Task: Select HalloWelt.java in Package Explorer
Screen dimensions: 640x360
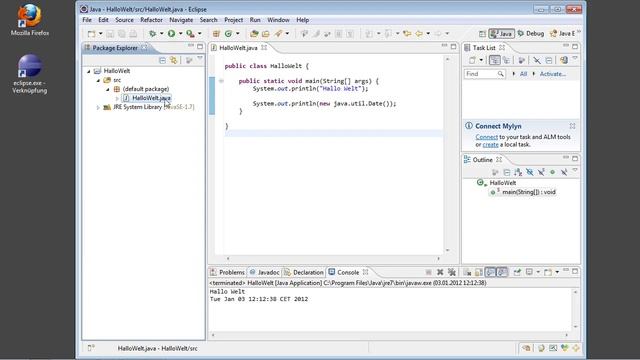Action: (151, 98)
